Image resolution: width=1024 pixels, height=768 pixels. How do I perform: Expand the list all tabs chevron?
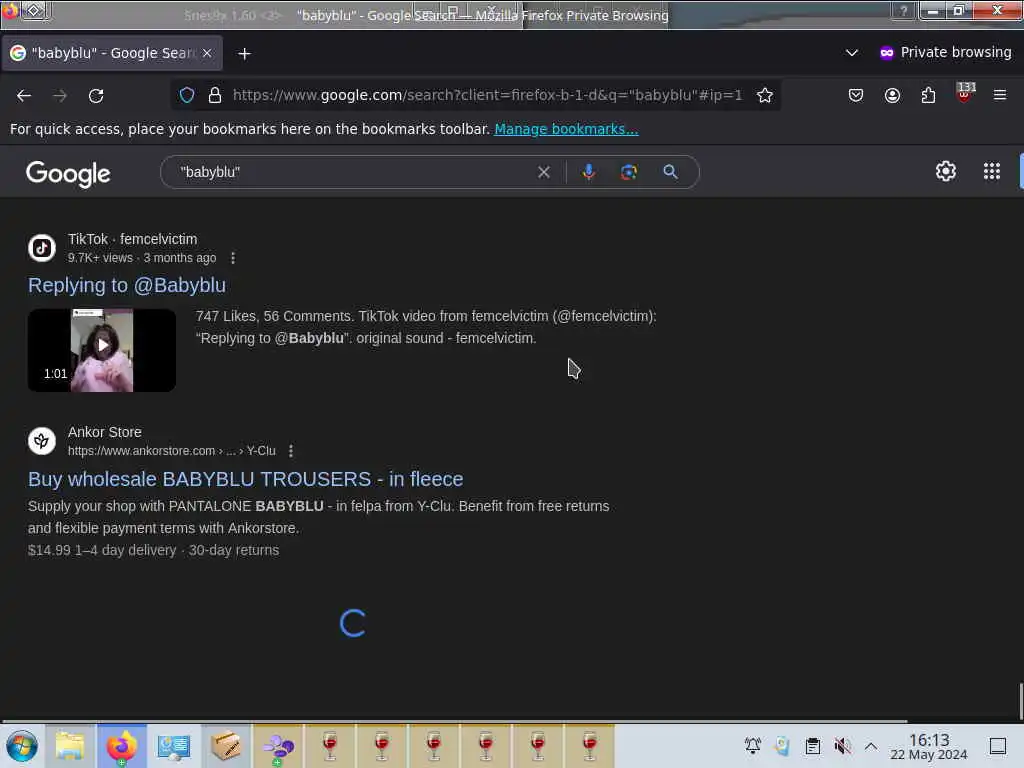coord(852,53)
